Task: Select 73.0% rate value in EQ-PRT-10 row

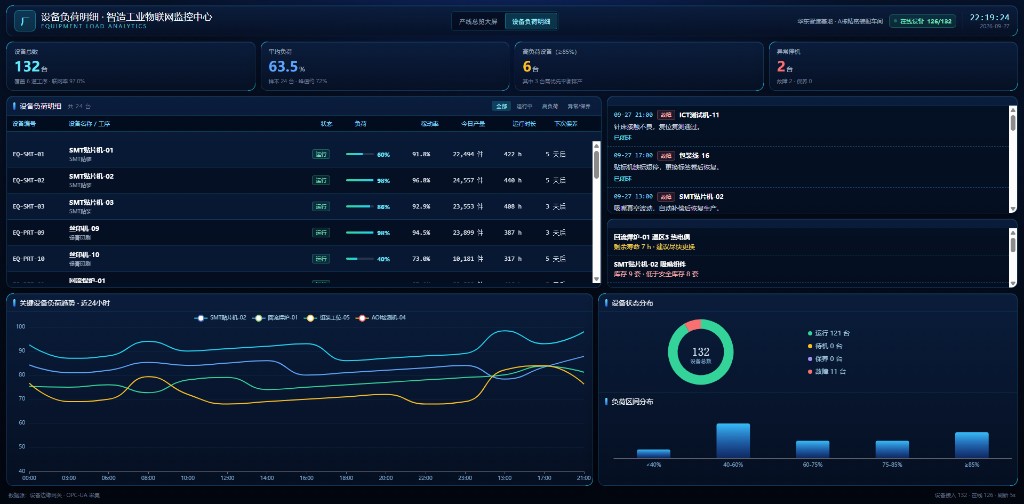Action: click(421, 259)
